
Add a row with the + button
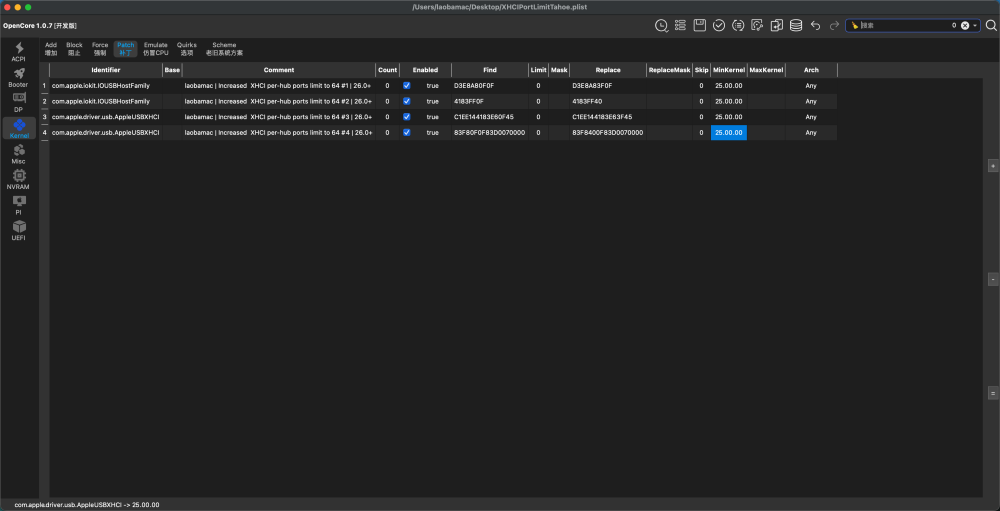992,166
